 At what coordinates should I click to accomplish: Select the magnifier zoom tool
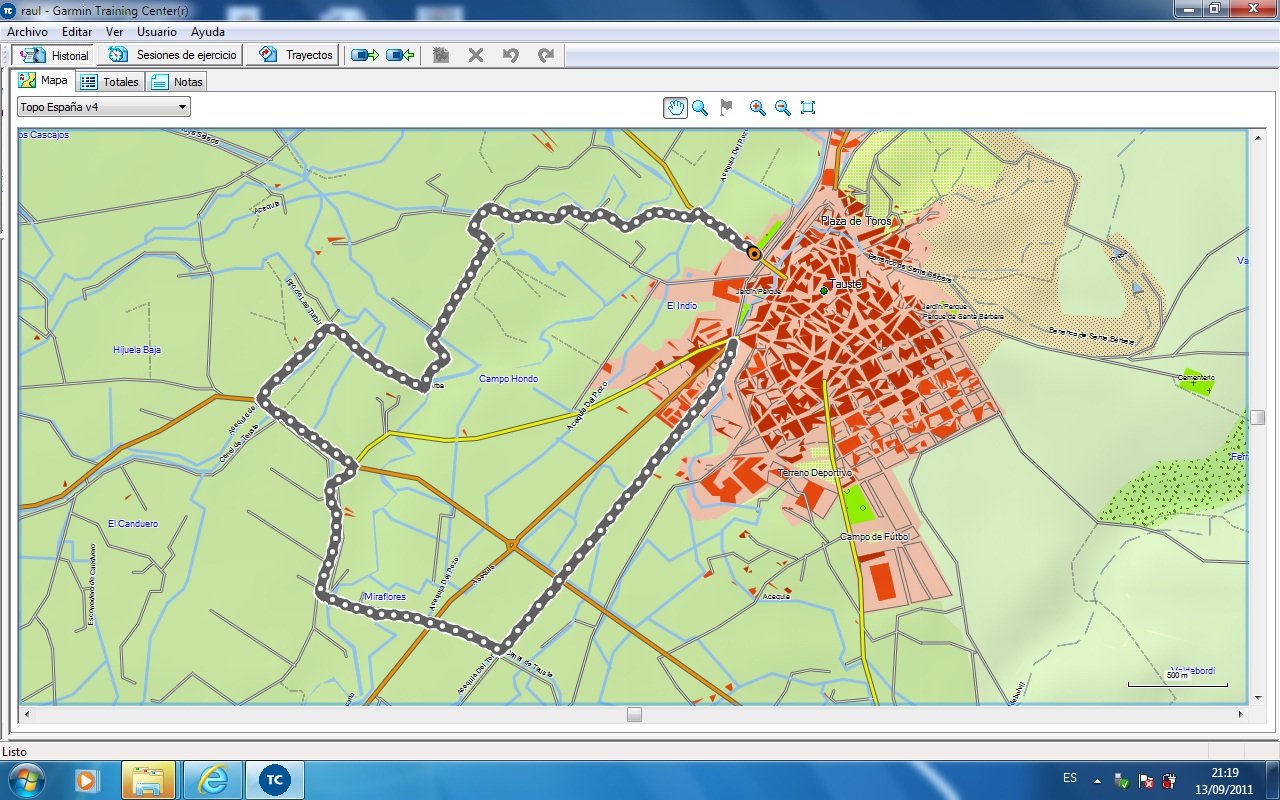click(700, 108)
